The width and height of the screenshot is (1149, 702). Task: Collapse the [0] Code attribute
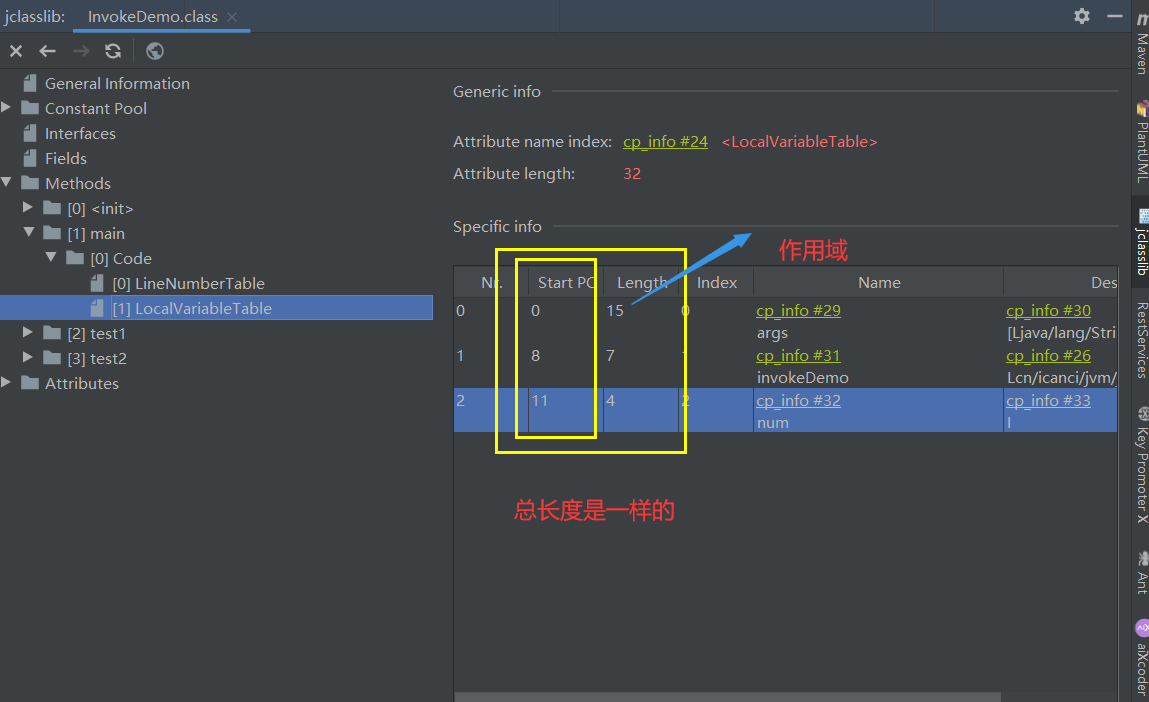tap(51, 257)
